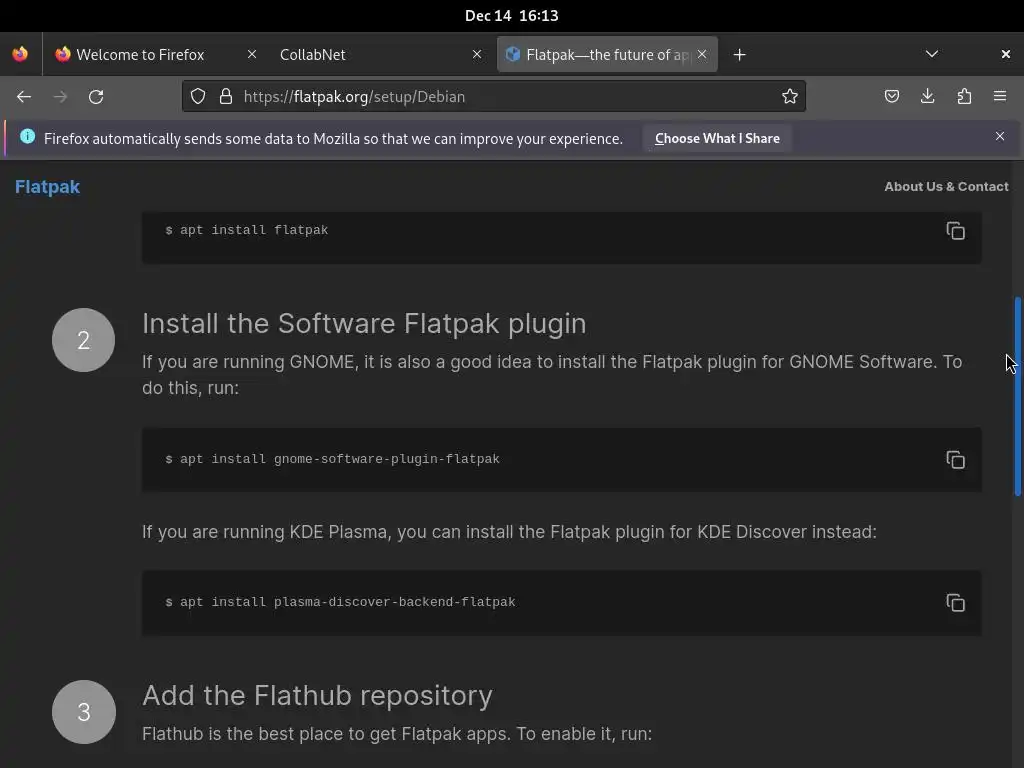Click the URL address bar field
1024x768 pixels.
pos(500,96)
